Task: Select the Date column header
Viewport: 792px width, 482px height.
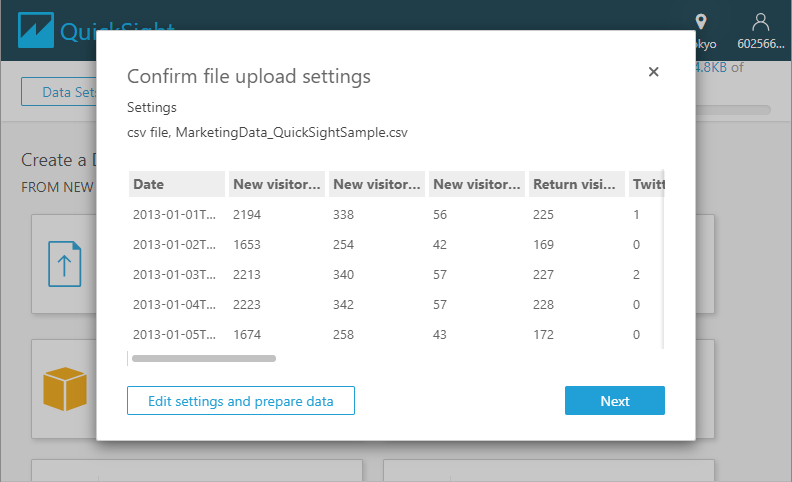Action: [177, 184]
